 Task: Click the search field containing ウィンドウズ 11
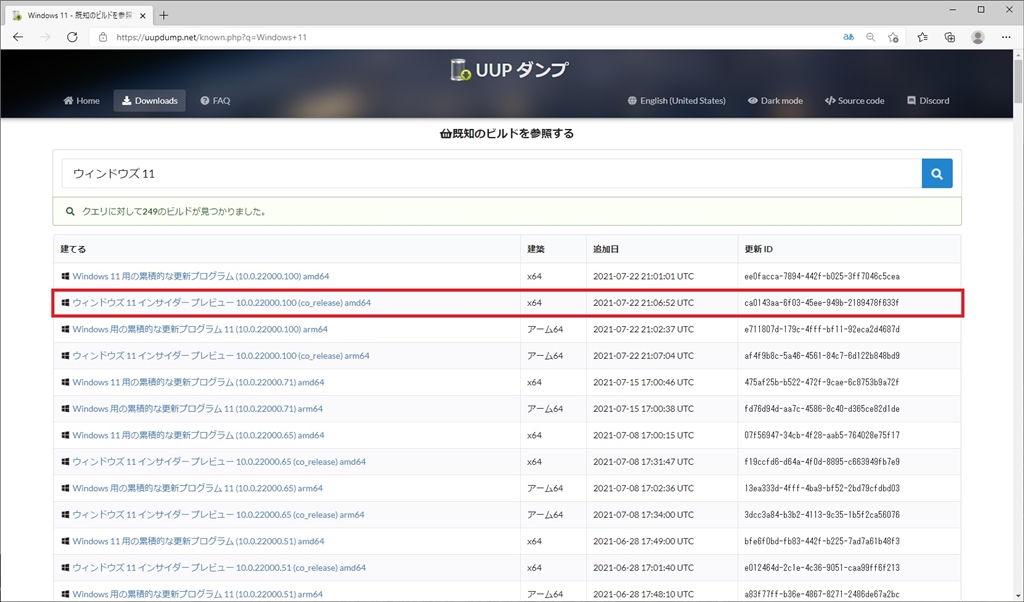(x=491, y=174)
